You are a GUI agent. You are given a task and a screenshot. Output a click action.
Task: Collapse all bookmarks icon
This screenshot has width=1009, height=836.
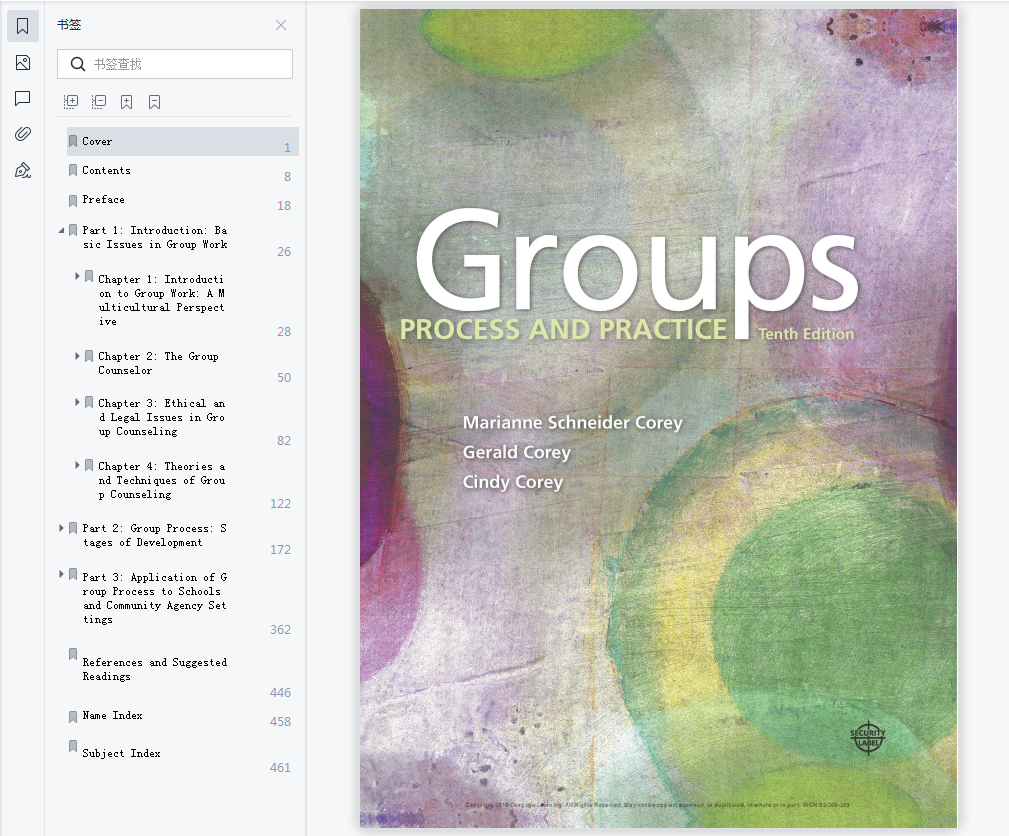98,102
